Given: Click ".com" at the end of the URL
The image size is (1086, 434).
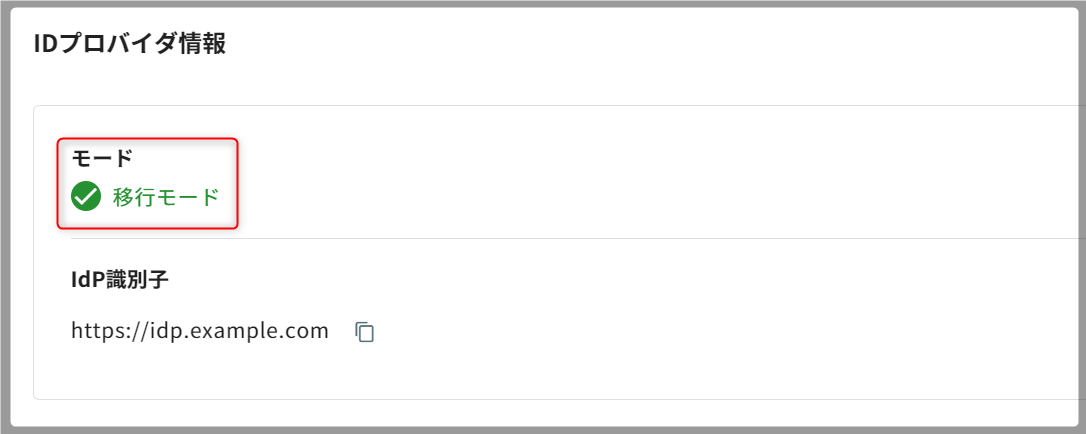Looking at the screenshot, I should pyautogui.click(x=304, y=331).
